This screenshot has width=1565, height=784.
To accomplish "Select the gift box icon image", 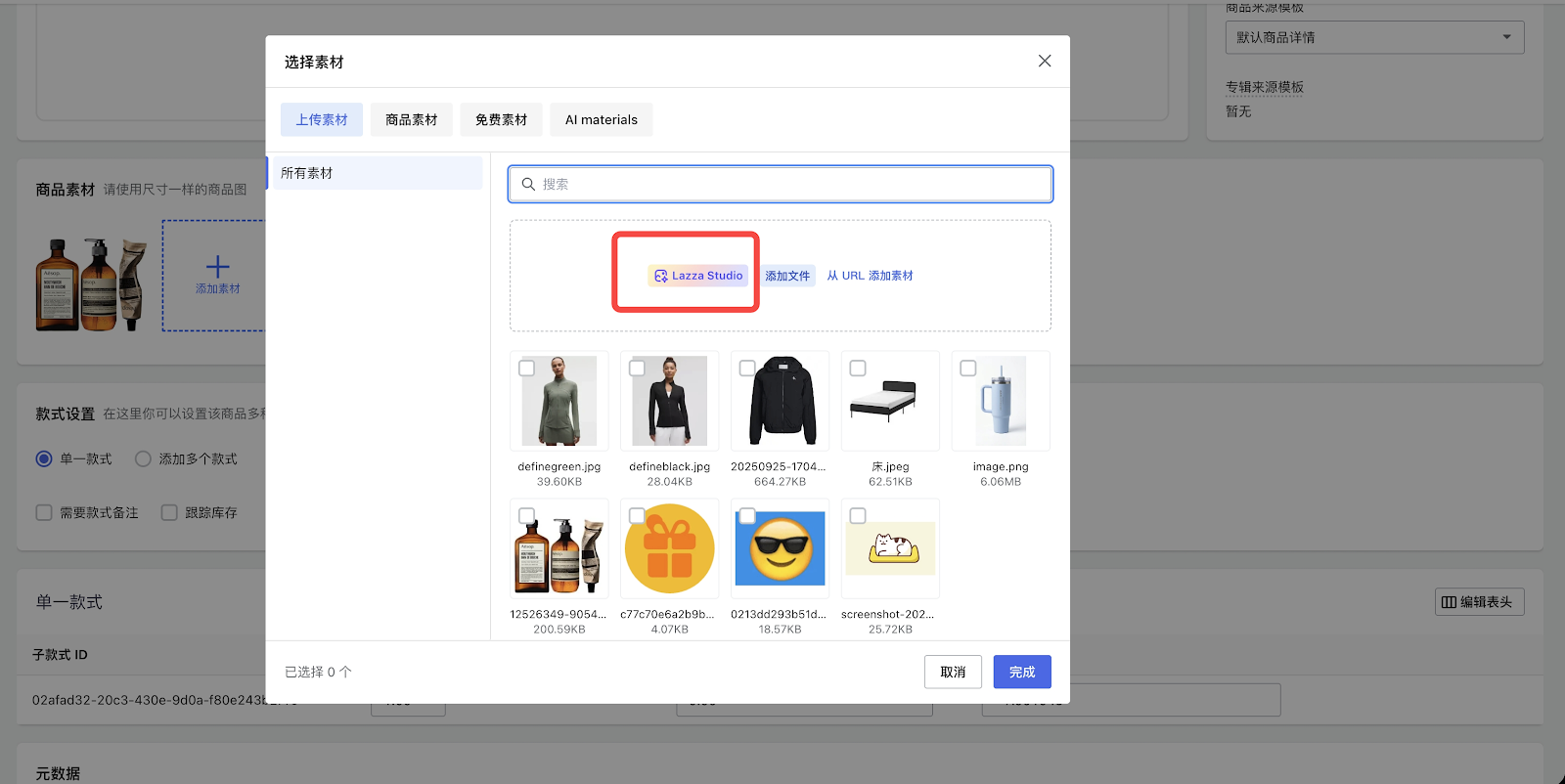I will tap(669, 548).
